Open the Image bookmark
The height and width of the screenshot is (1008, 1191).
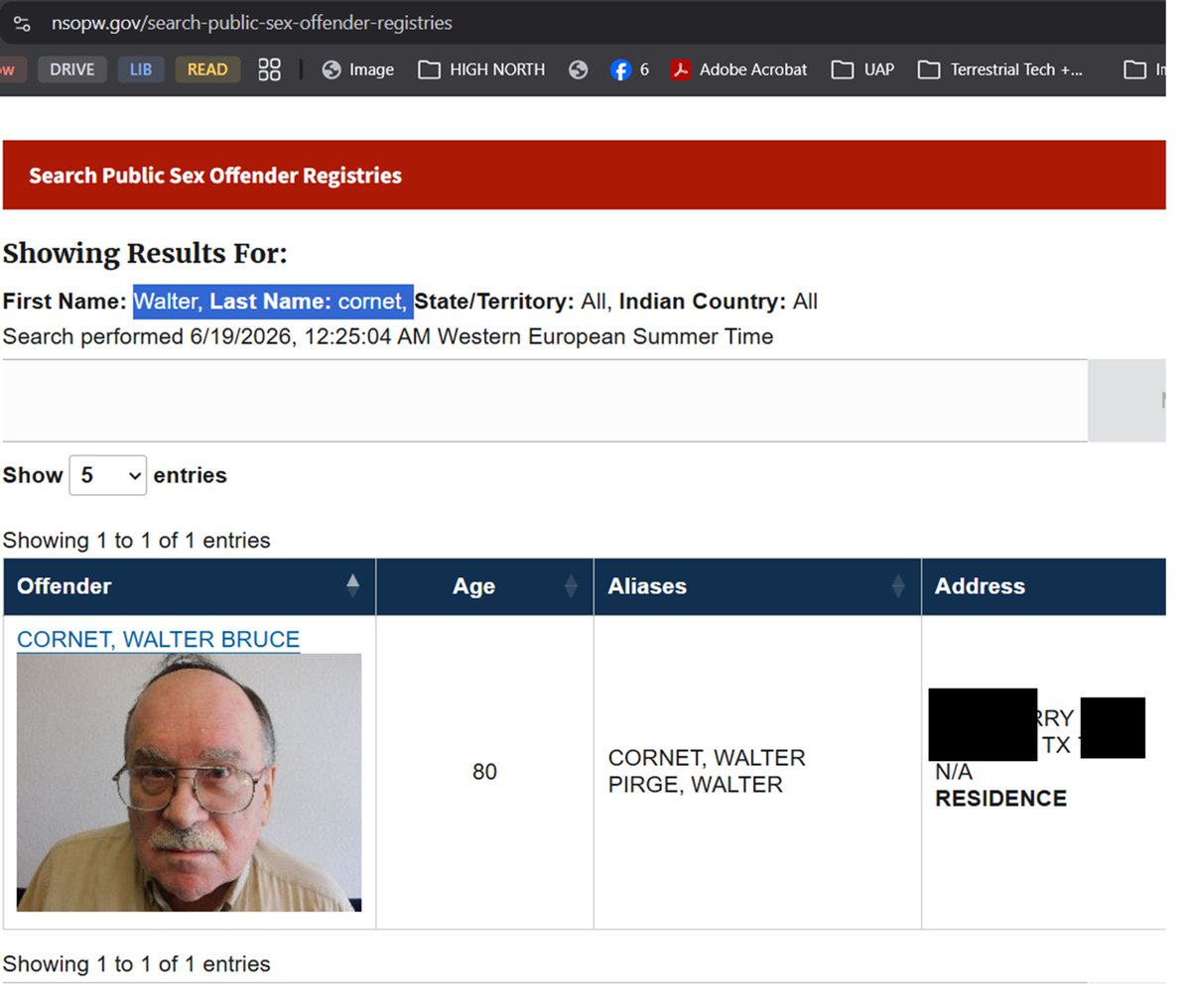[358, 69]
